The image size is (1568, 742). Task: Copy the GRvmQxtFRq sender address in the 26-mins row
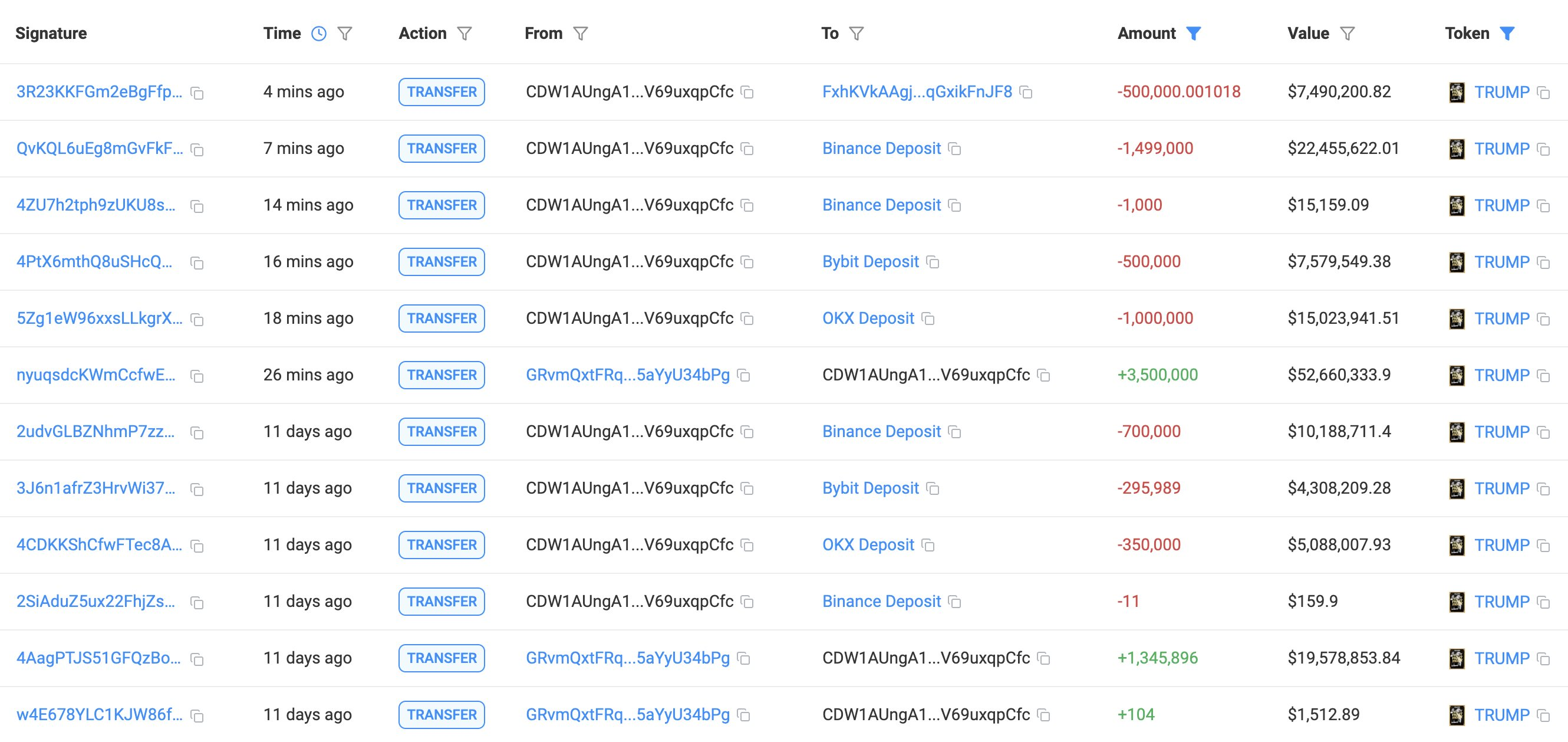coord(743,376)
